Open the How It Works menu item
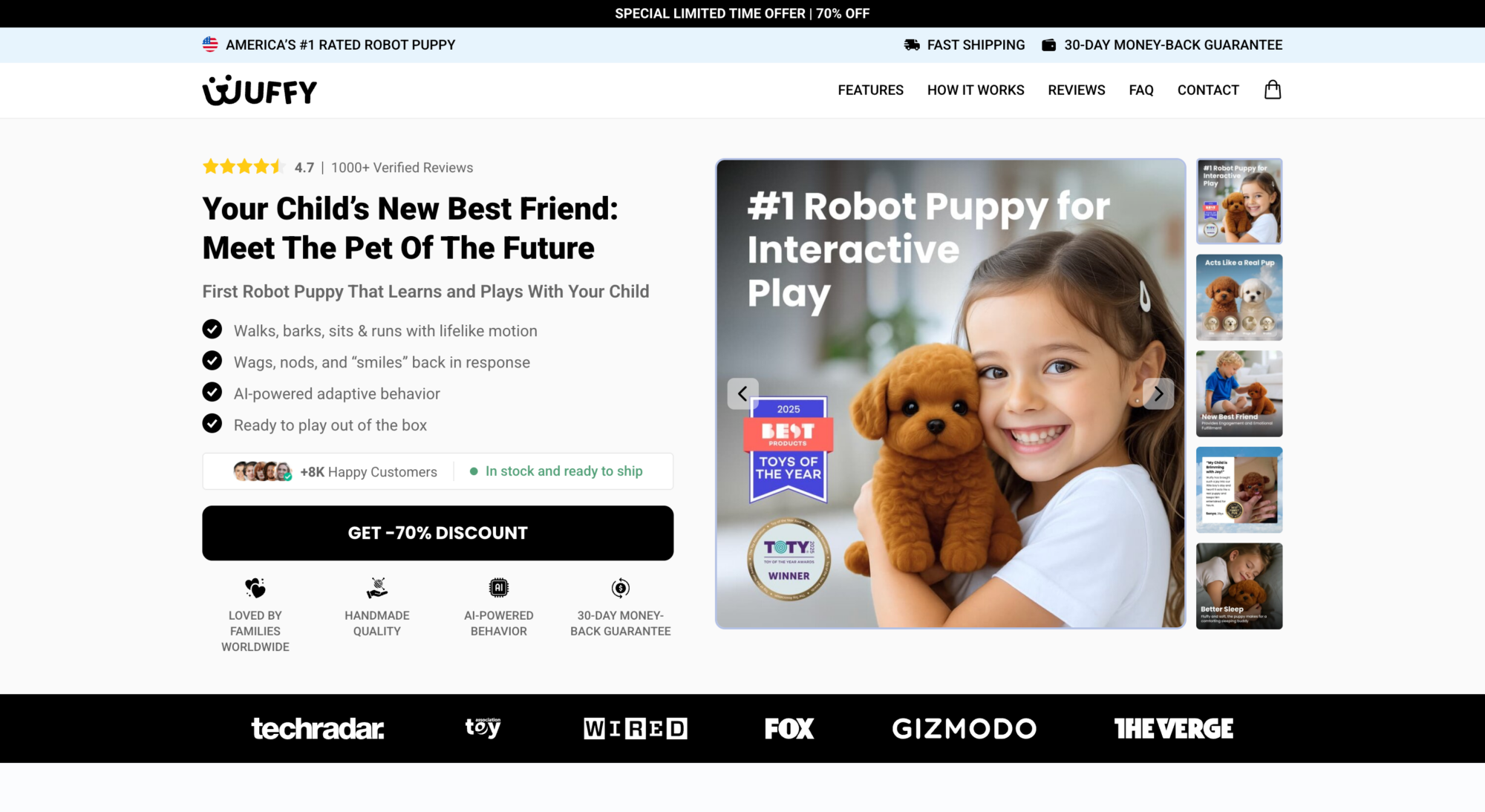This screenshot has width=1485, height=812. click(976, 91)
